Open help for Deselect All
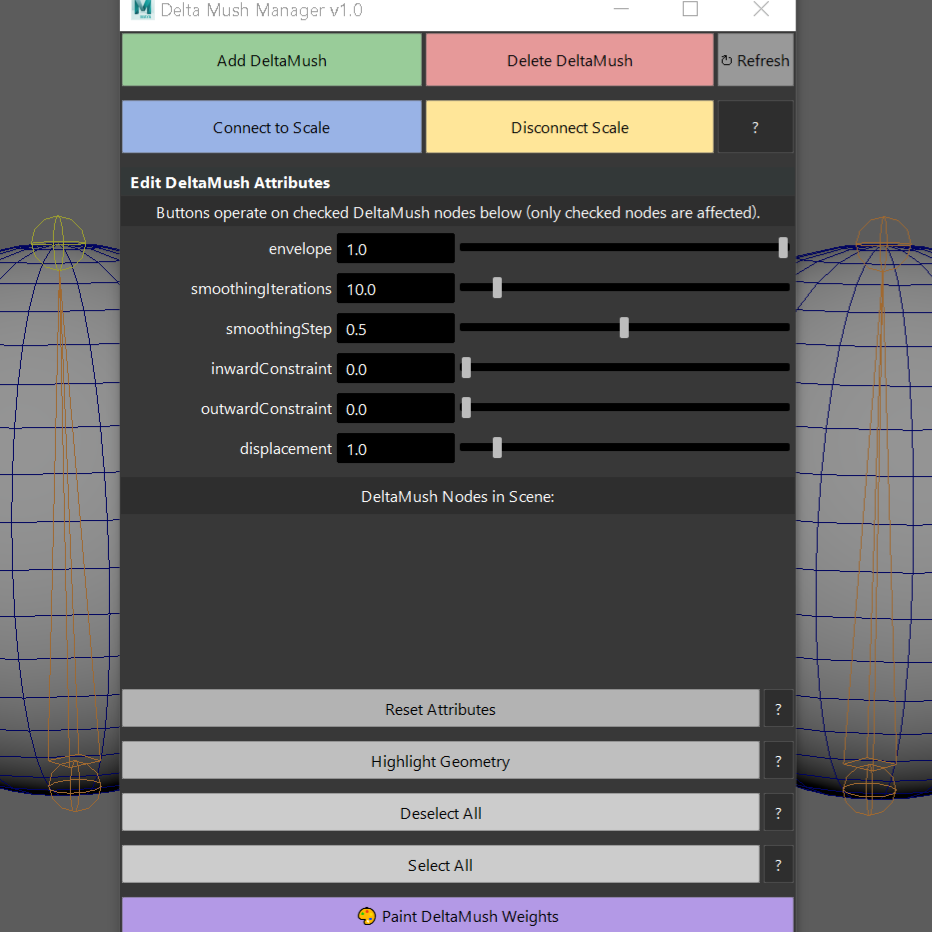This screenshot has width=932, height=932. pos(778,813)
